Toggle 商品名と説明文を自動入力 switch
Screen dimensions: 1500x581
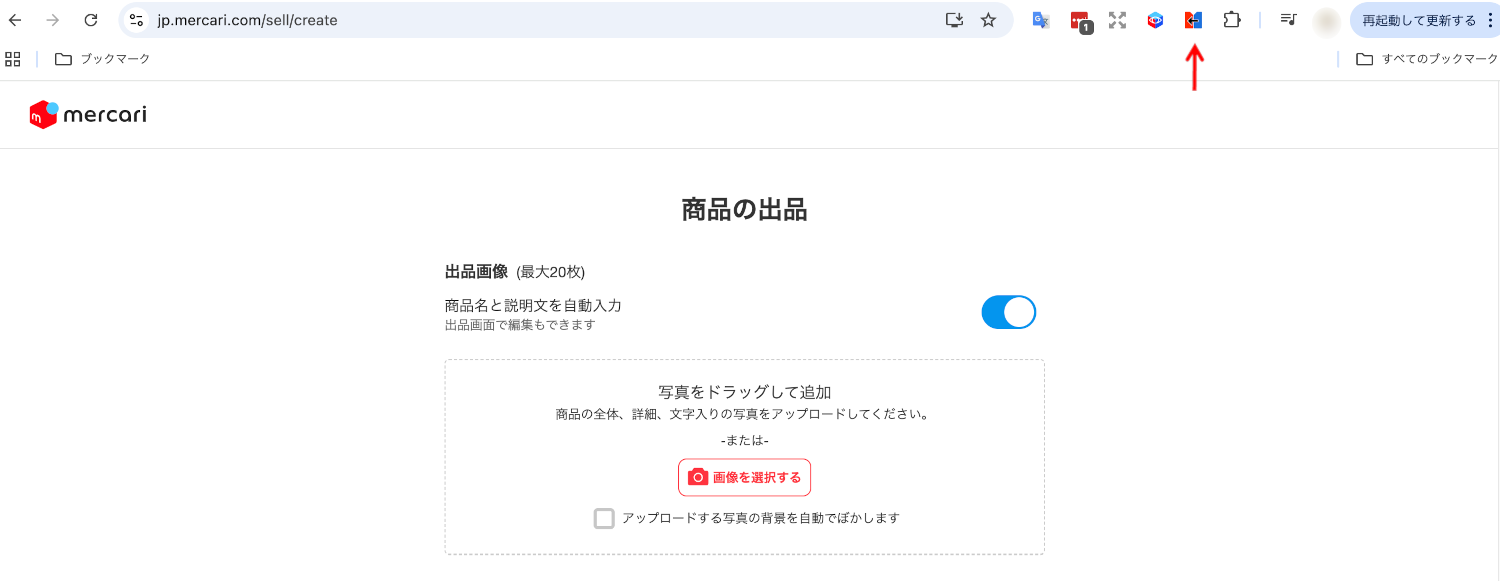click(x=1008, y=312)
